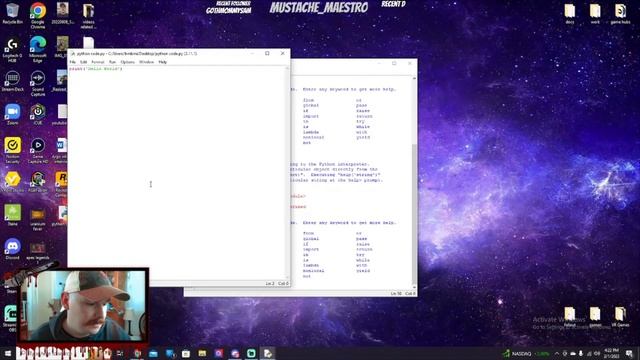
Task: Open the Options menu in IDLE editor
Action: click(x=127, y=62)
